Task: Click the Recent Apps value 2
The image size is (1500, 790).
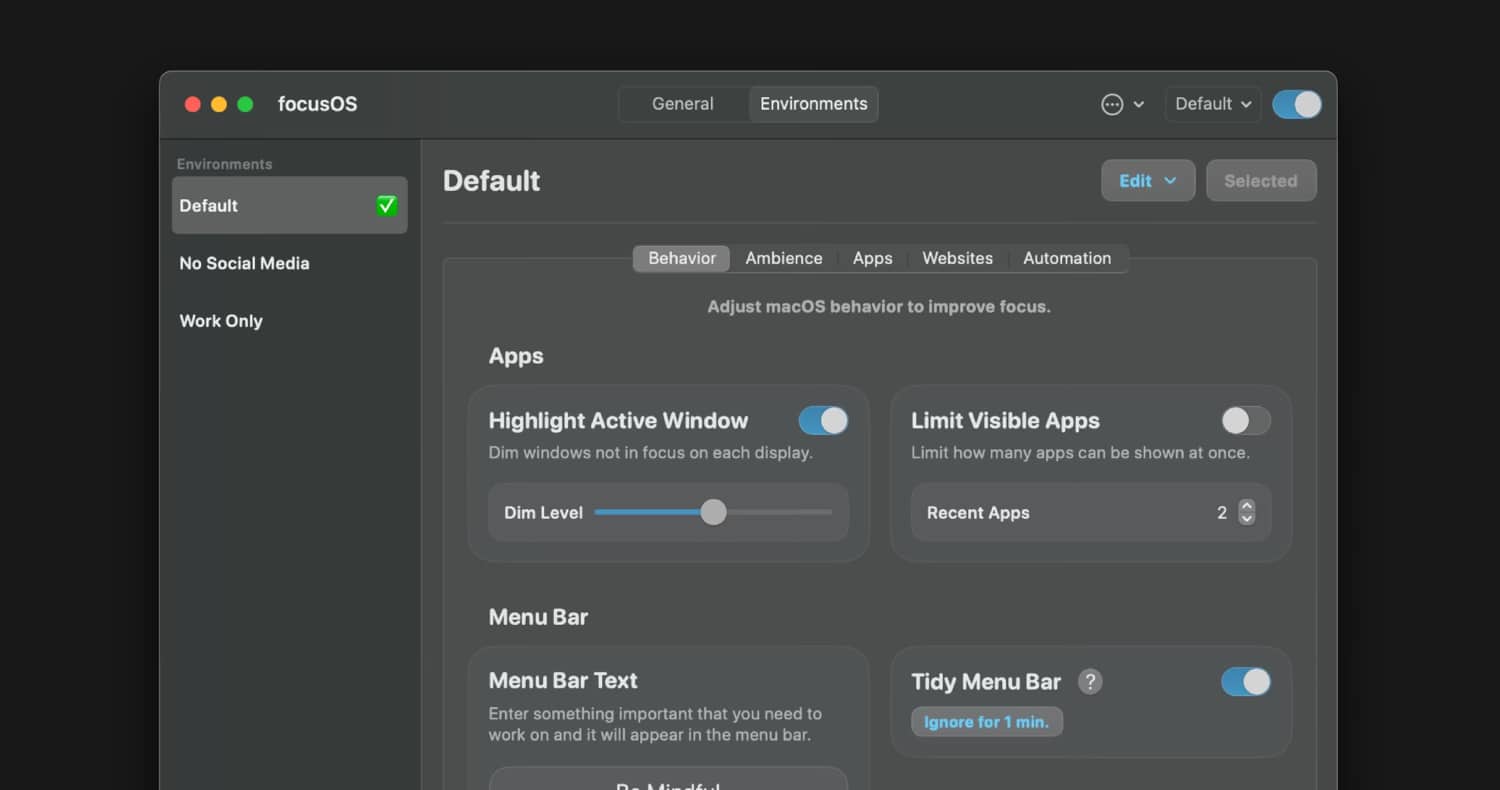Action: tap(1222, 513)
